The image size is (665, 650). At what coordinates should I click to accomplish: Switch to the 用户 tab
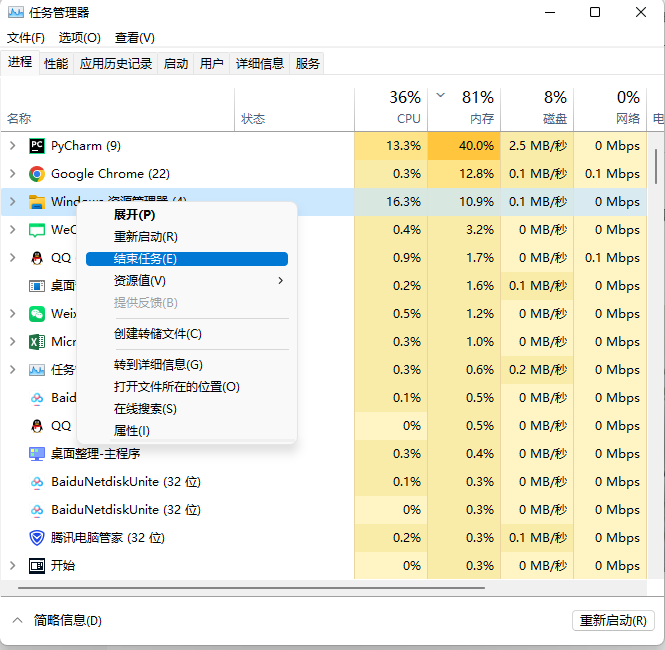[x=212, y=64]
